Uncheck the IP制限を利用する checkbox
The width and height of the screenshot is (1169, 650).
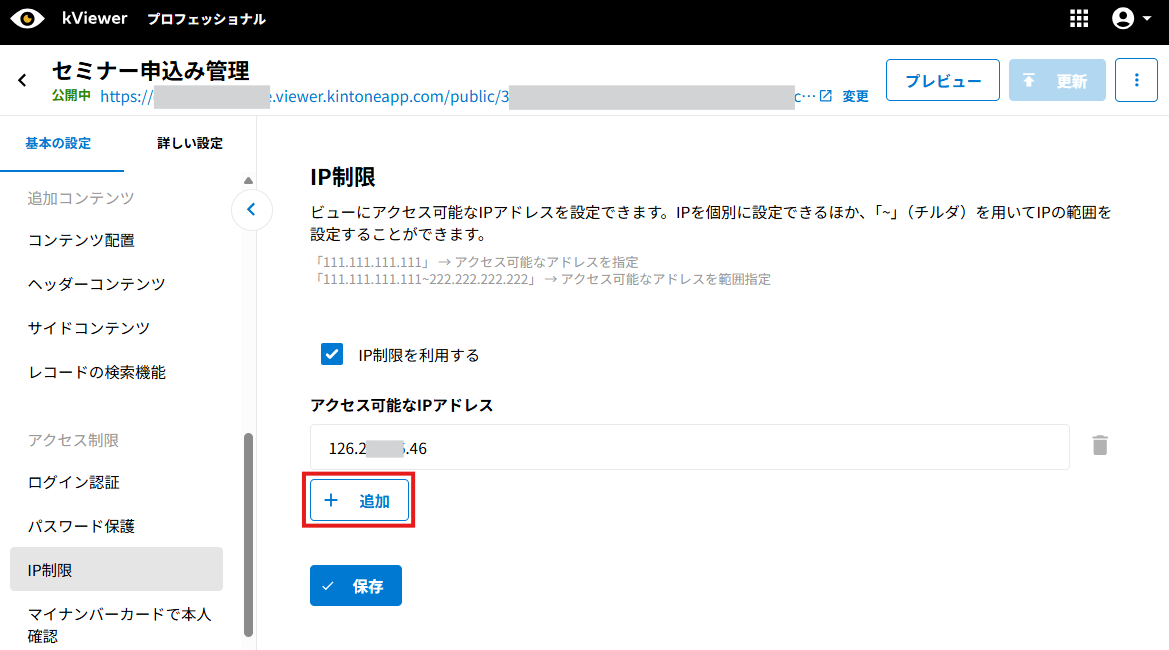(x=332, y=354)
